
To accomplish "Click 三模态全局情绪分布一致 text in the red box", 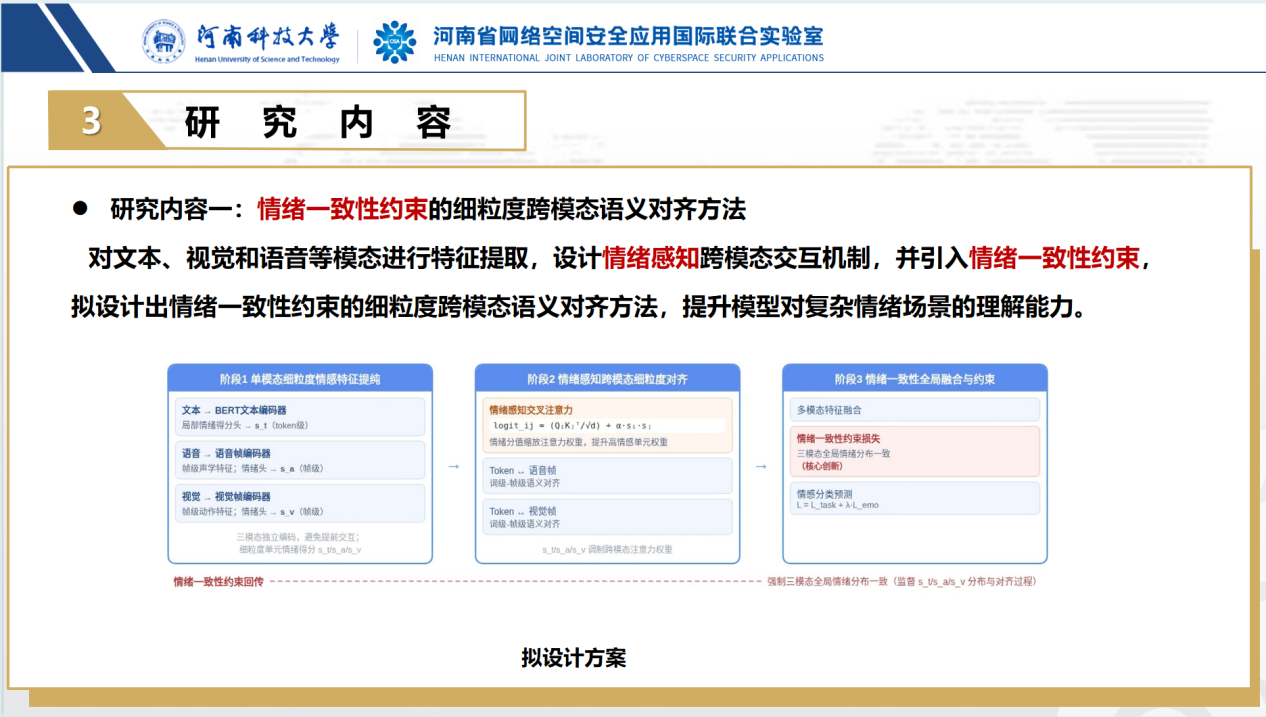I will 844,453.
